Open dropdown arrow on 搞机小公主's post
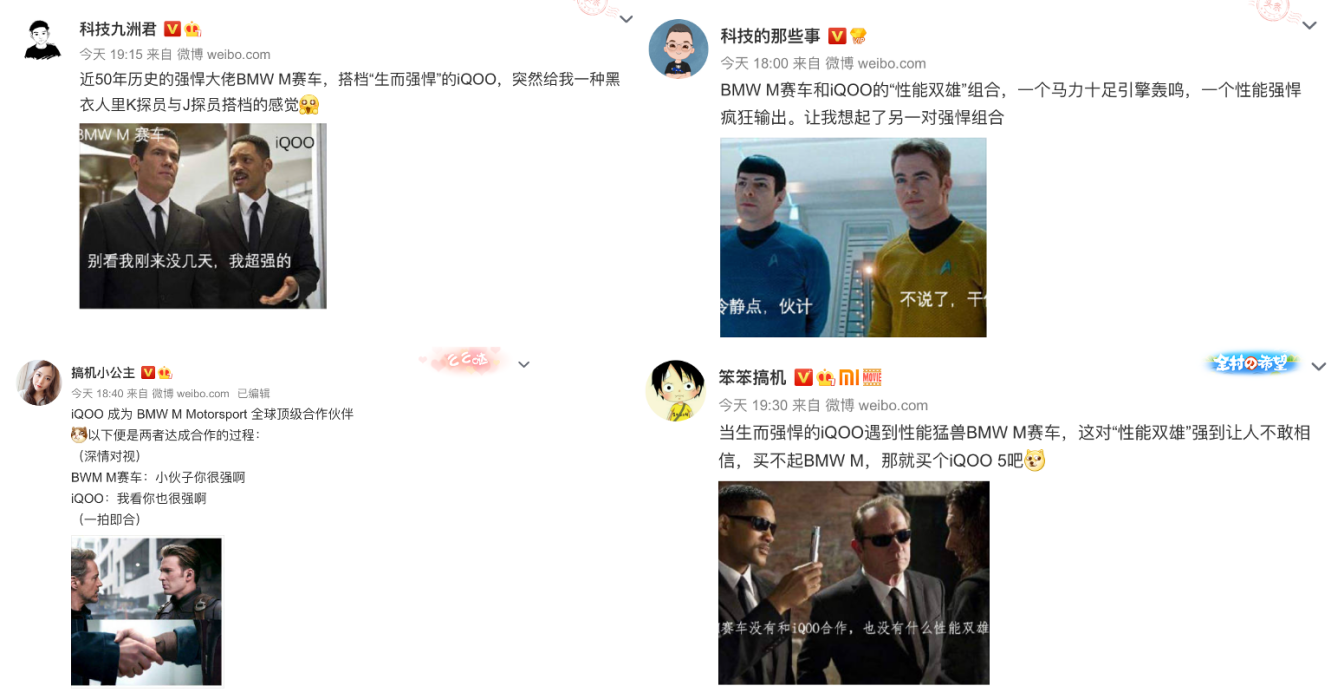Screen dimensions: 1331x692 pos(523,364)
